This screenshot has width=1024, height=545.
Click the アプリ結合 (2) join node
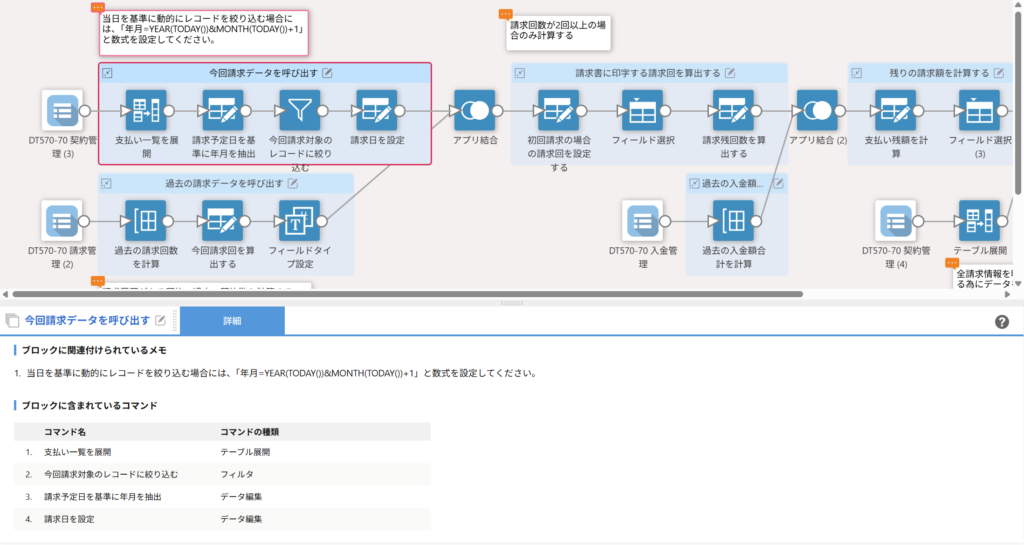coord(817,110)
